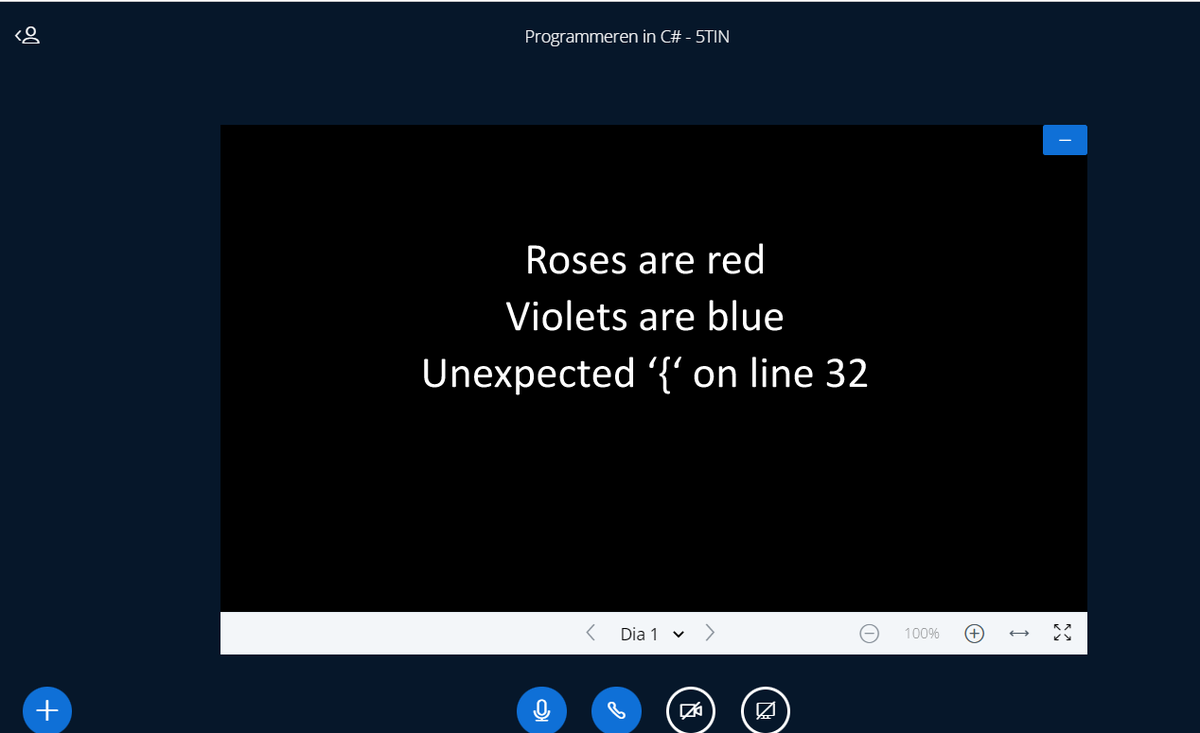Mute the microphone
This screenshot has height=733, width=1200.
tap(542, 710)
